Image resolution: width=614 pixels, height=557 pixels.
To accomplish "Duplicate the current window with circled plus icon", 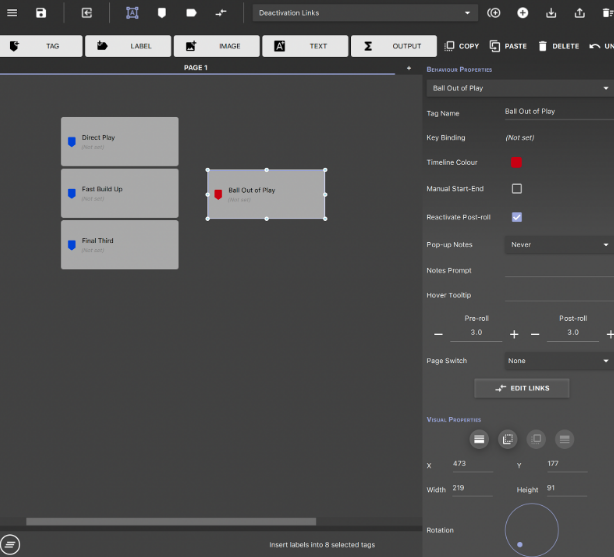I will click(x=494, y=13).
